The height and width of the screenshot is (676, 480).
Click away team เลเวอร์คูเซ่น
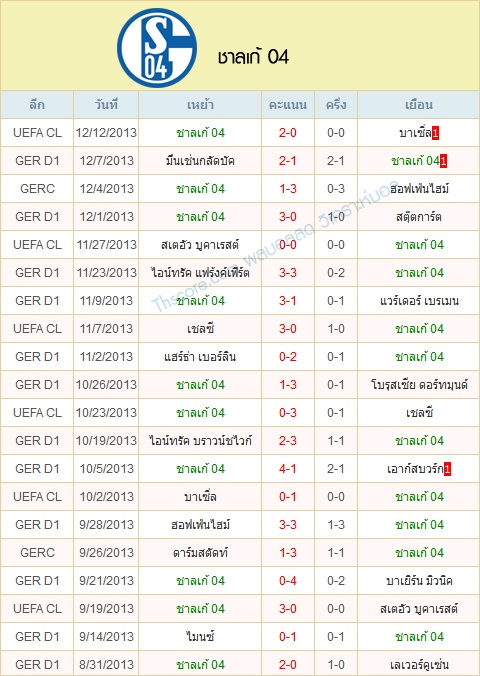419,665
